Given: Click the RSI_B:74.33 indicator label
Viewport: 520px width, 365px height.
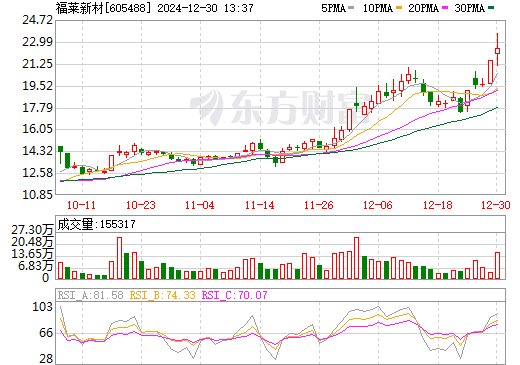Looking at the screenshot, I should (162, 295).
